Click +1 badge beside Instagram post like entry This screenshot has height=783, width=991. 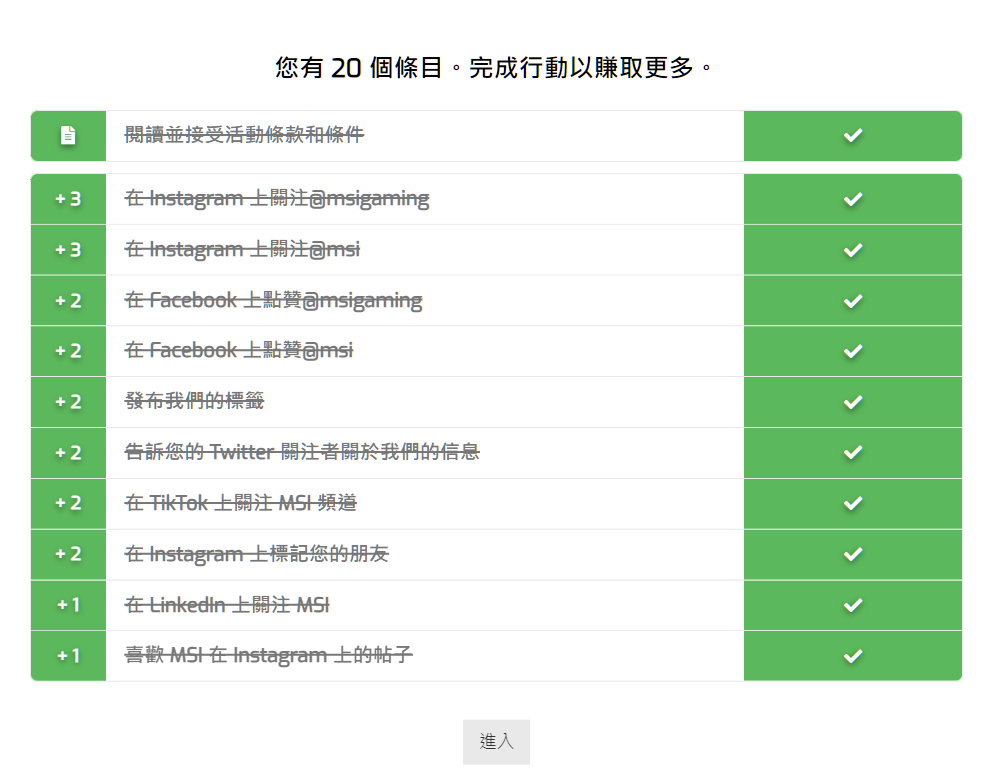tap(68, 656)
